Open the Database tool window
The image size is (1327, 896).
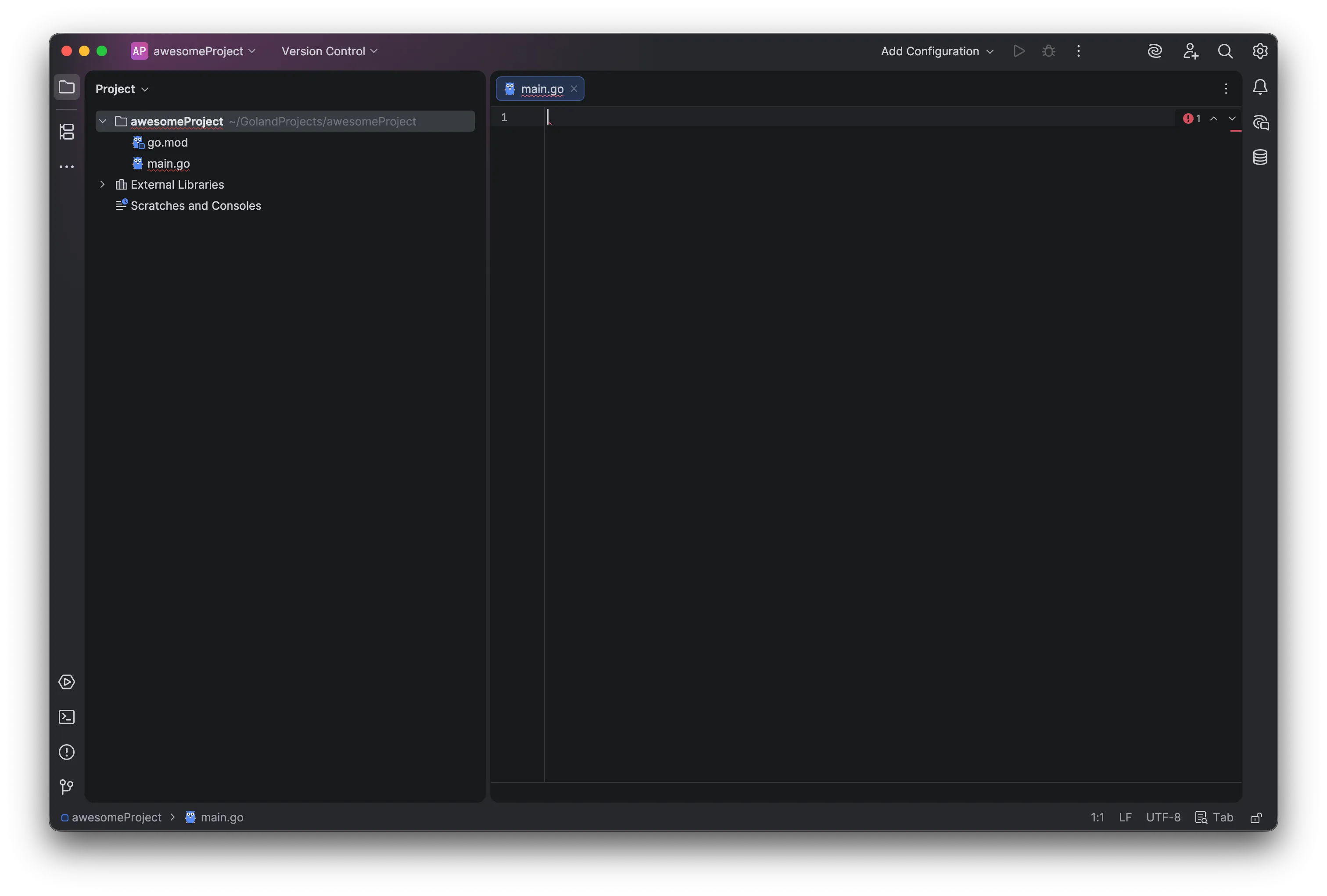pos(1259,157)
